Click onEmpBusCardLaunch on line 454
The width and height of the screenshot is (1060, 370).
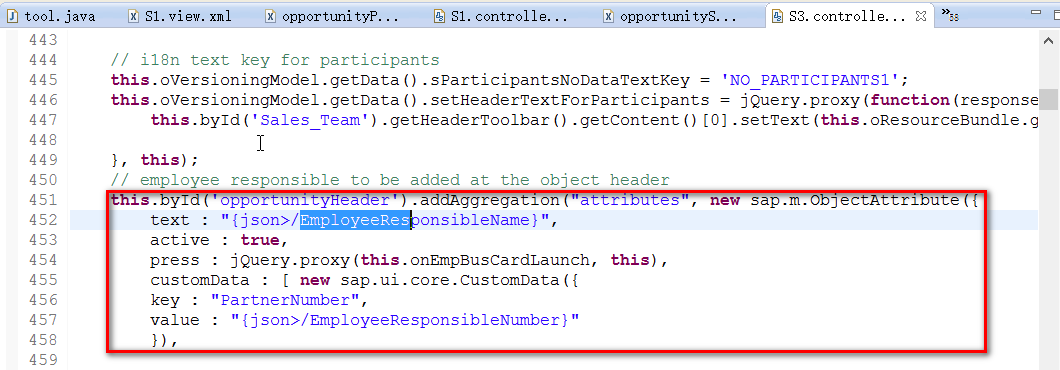500,260
